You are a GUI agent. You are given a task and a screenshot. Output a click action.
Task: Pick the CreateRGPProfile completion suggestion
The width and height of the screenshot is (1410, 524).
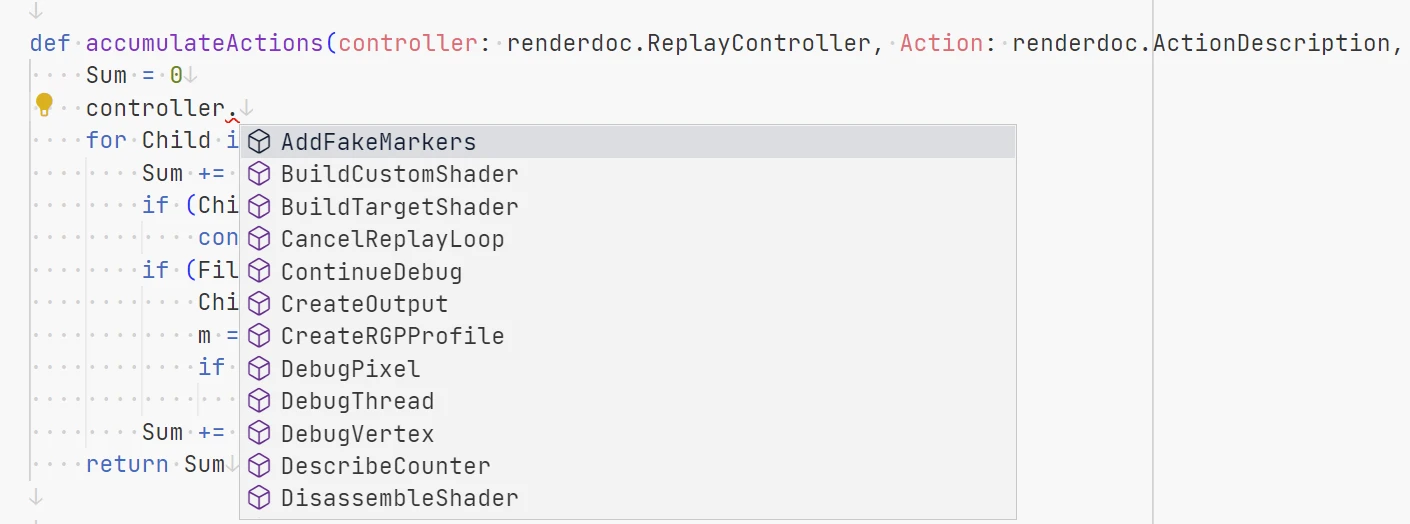[x=392, y=336]
